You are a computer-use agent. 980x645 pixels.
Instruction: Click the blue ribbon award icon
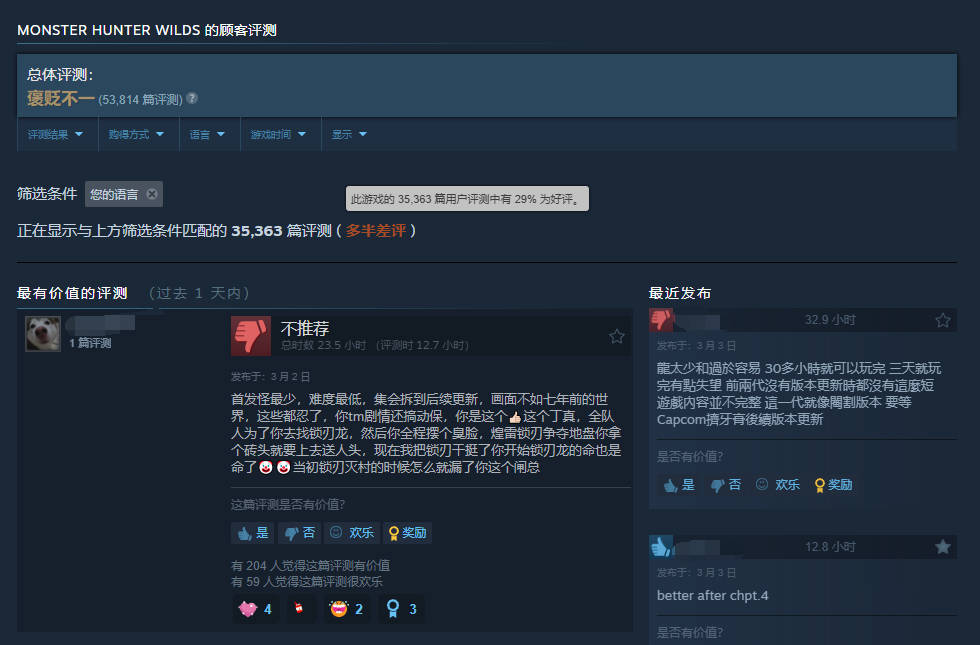(x=392, y=609)
